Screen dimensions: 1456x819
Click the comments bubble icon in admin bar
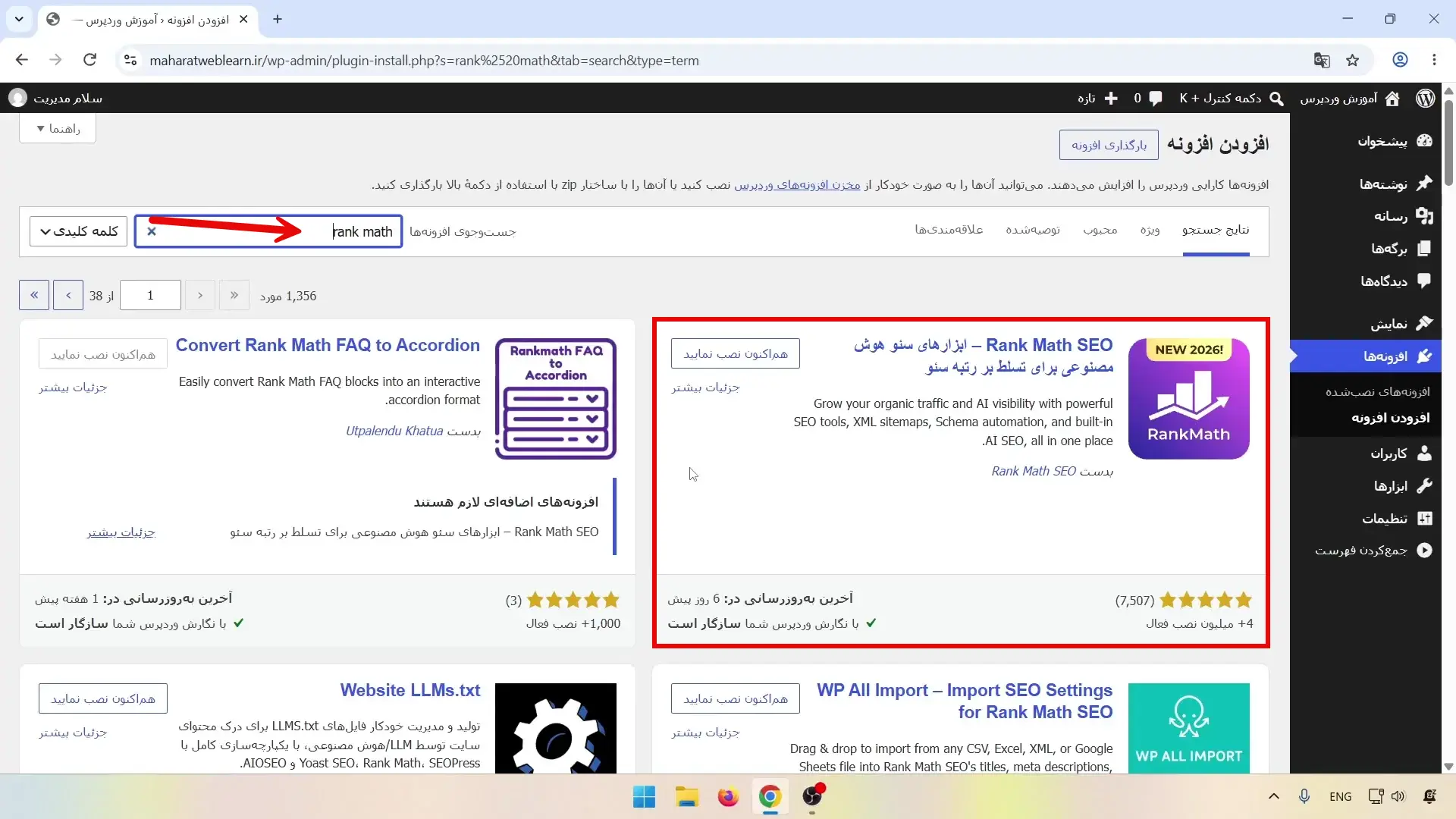pos(1156,99)
